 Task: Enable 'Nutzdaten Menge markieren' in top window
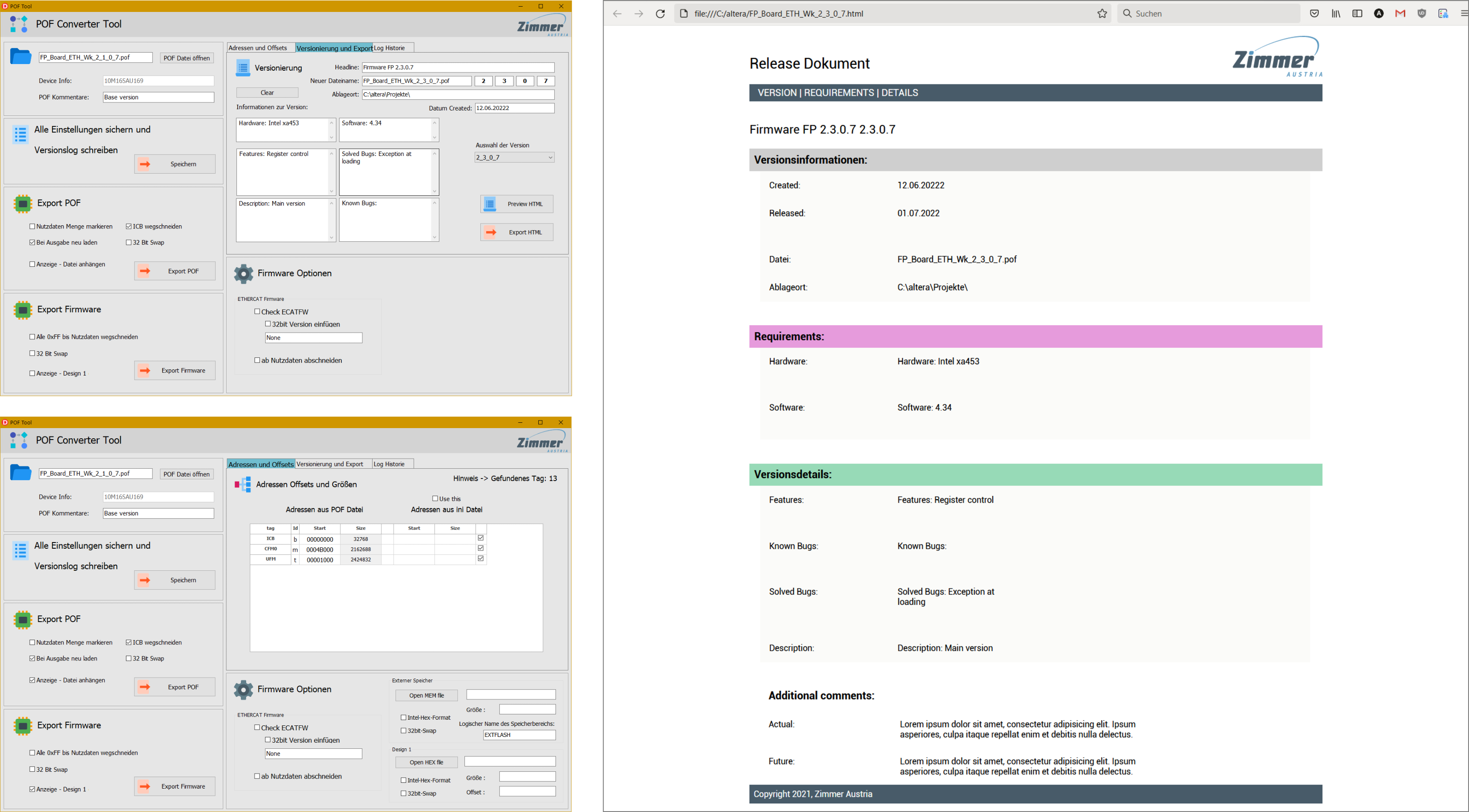tap(33, 226)
